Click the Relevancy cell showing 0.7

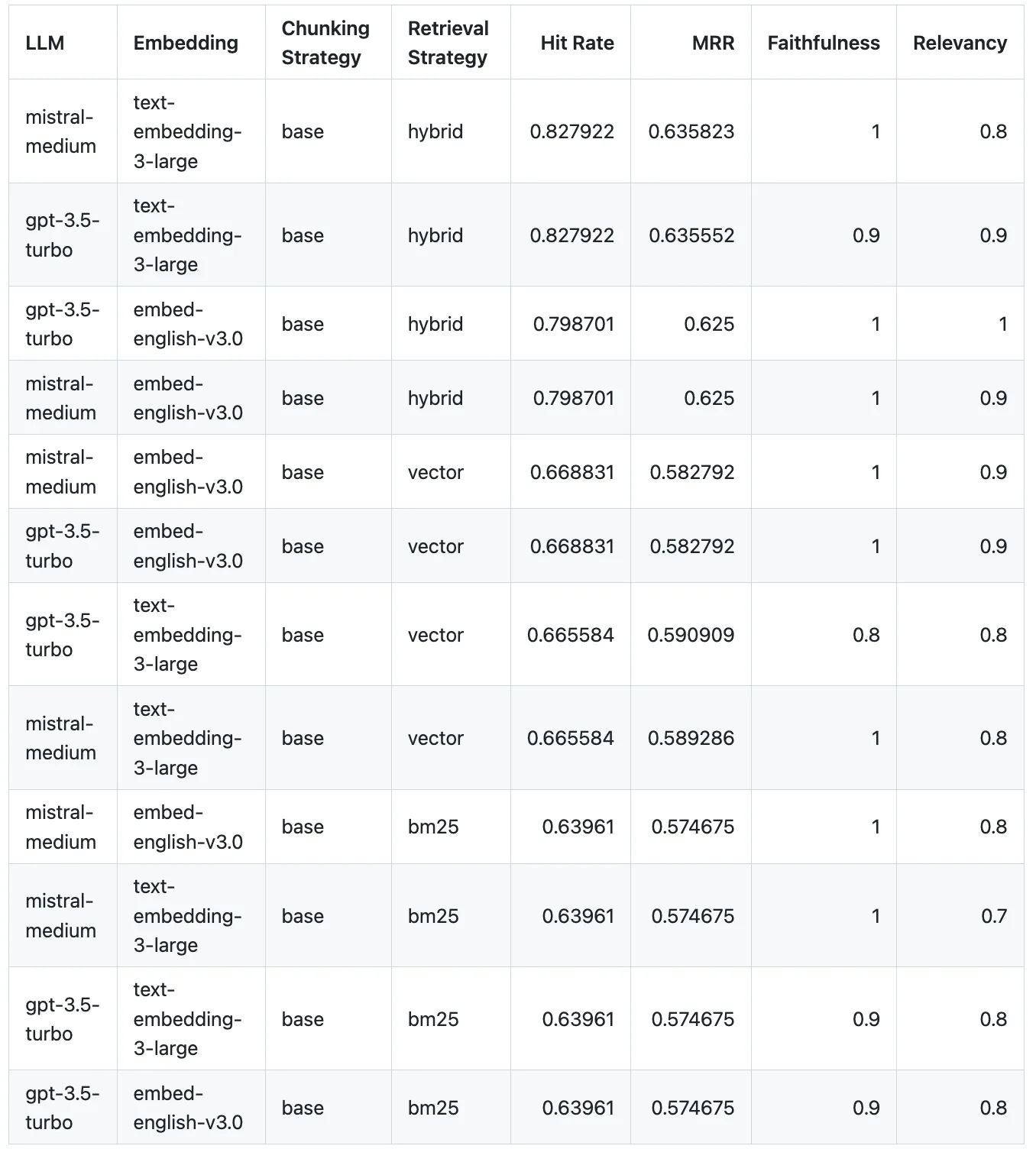click(994, 916)
